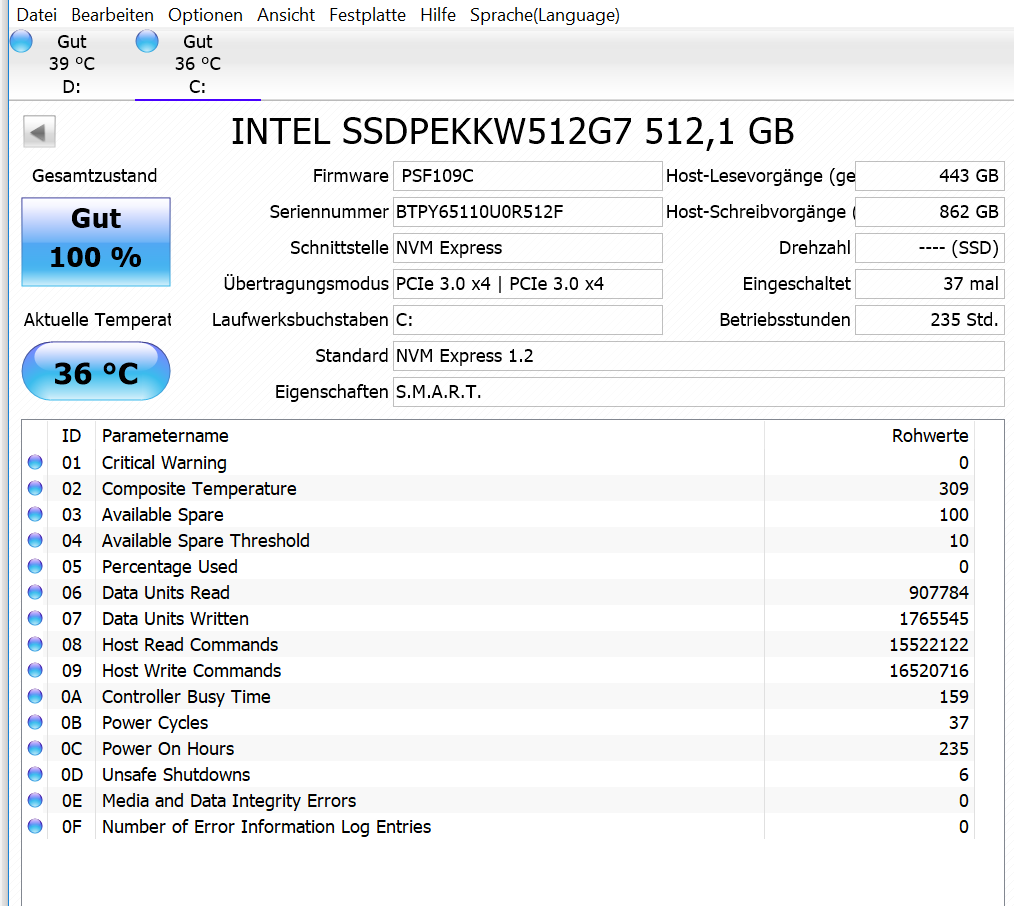Image resolution: width=1014 pixels, height=906 pixels.
Task: Click the Drehzahl value ---- (SSD)
Action: click(929, 248)
